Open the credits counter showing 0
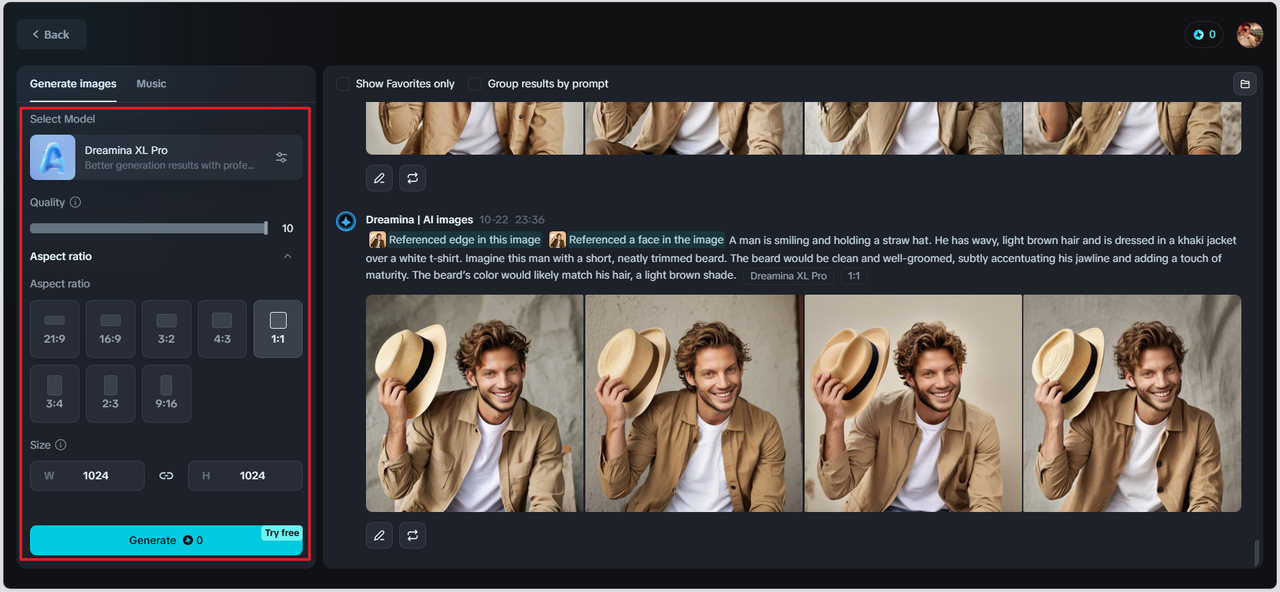This screenshot has width=1280, height=592. [x=1204, y=34]
